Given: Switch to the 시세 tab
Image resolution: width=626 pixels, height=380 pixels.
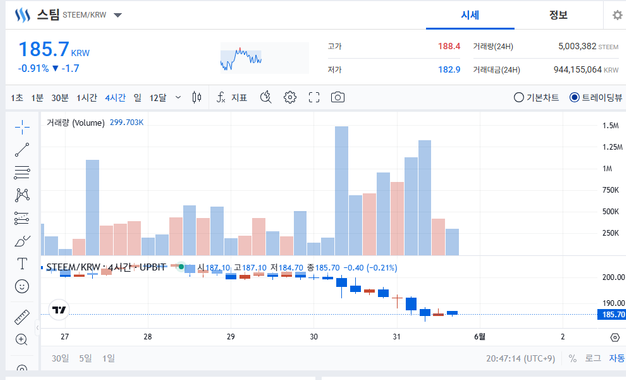Looking at the screenshot, I should click(x=470, y=15).
